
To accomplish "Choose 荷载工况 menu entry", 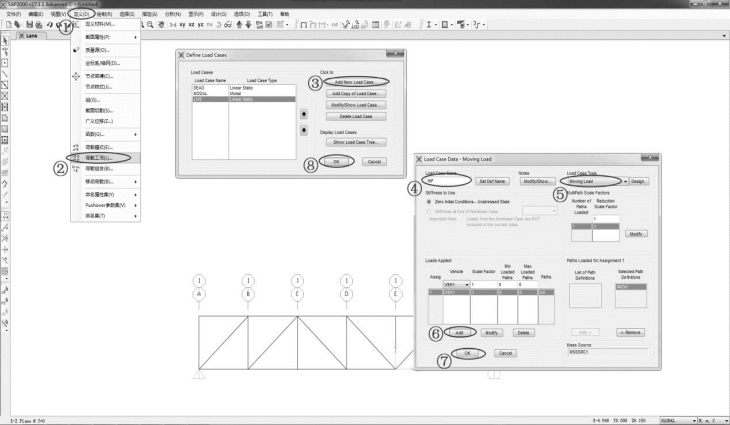I will pos(106,158).
